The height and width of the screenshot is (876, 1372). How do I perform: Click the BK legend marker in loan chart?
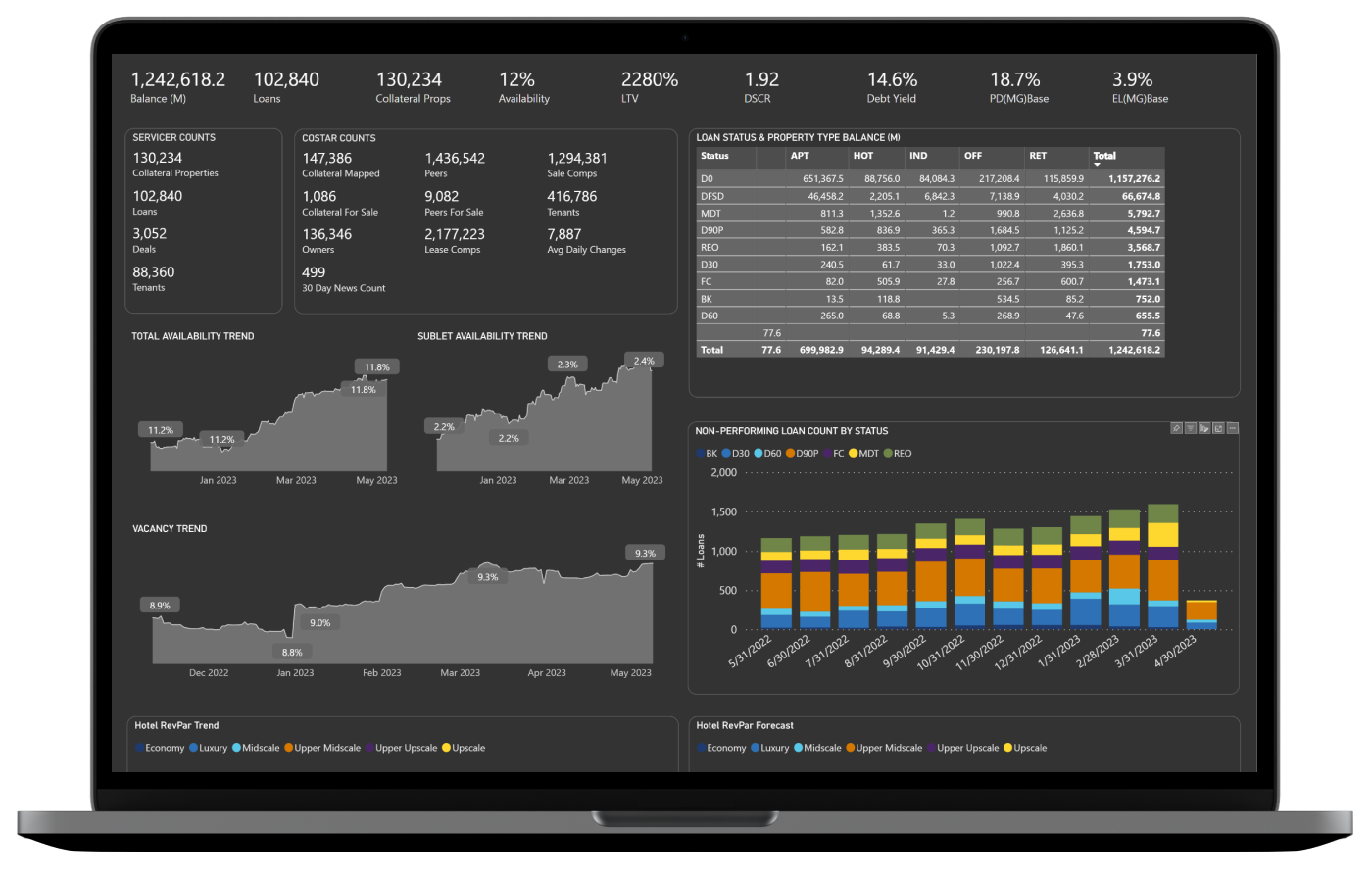pyautogui.click(x=700, y=454)
